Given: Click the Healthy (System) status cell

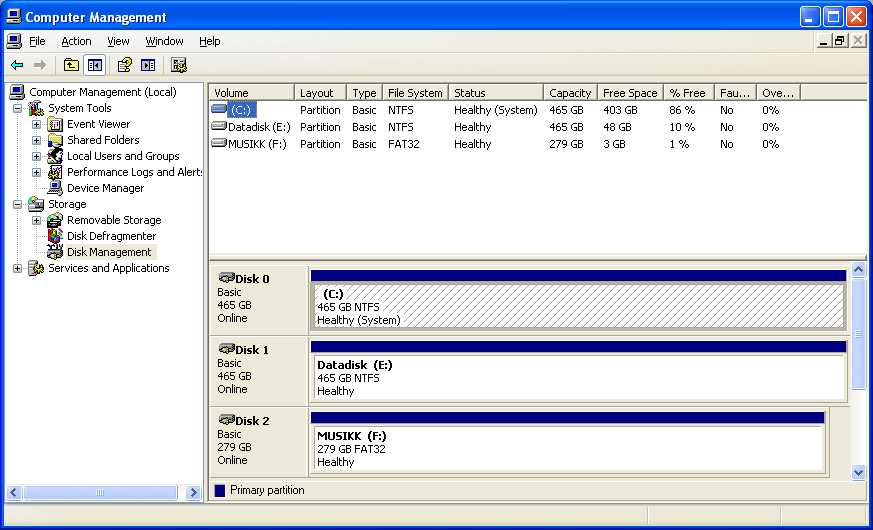Looking at the screenshot, I should pyautogui.click(x=496, y=110).
